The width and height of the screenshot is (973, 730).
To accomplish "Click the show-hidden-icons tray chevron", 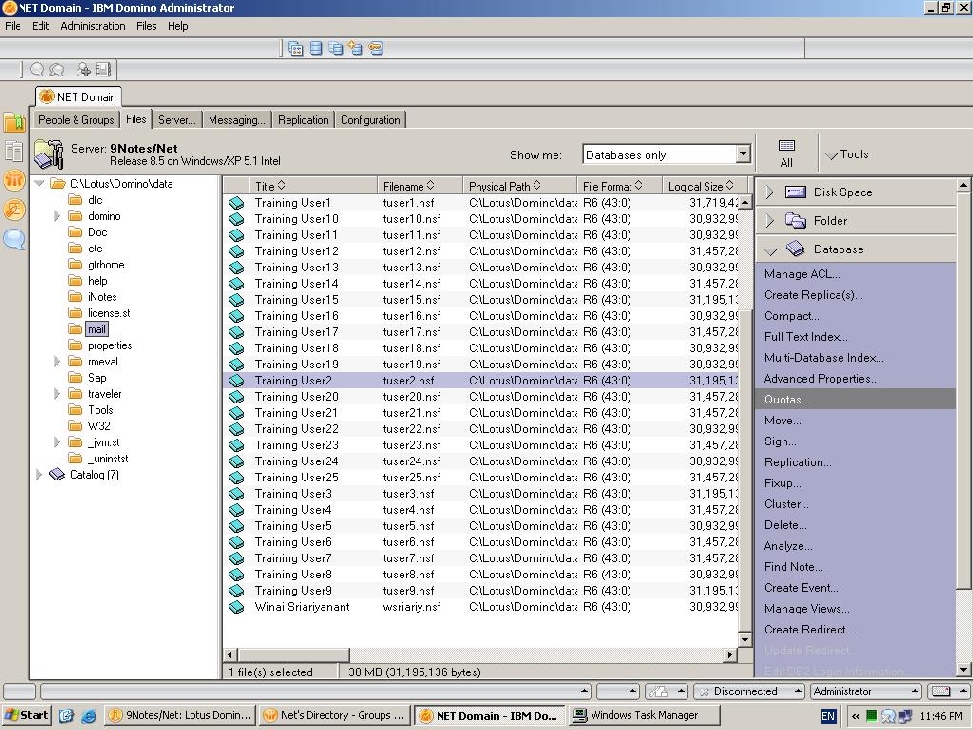I will pos(856,716).
